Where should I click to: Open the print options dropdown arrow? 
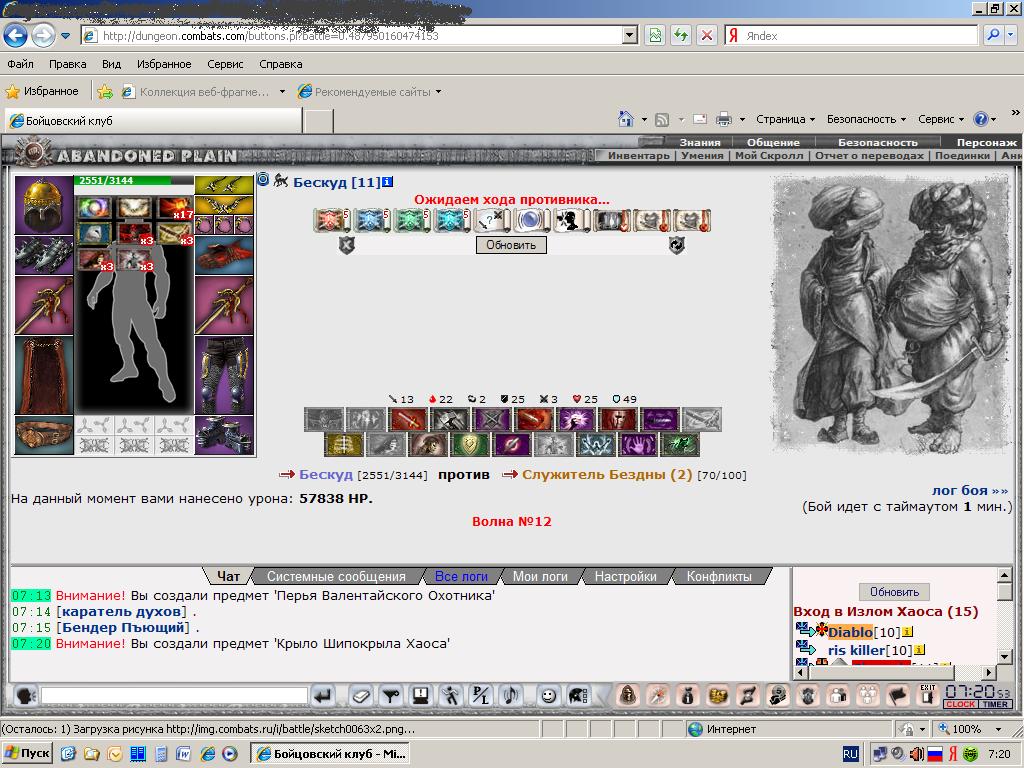coord(742,119)
